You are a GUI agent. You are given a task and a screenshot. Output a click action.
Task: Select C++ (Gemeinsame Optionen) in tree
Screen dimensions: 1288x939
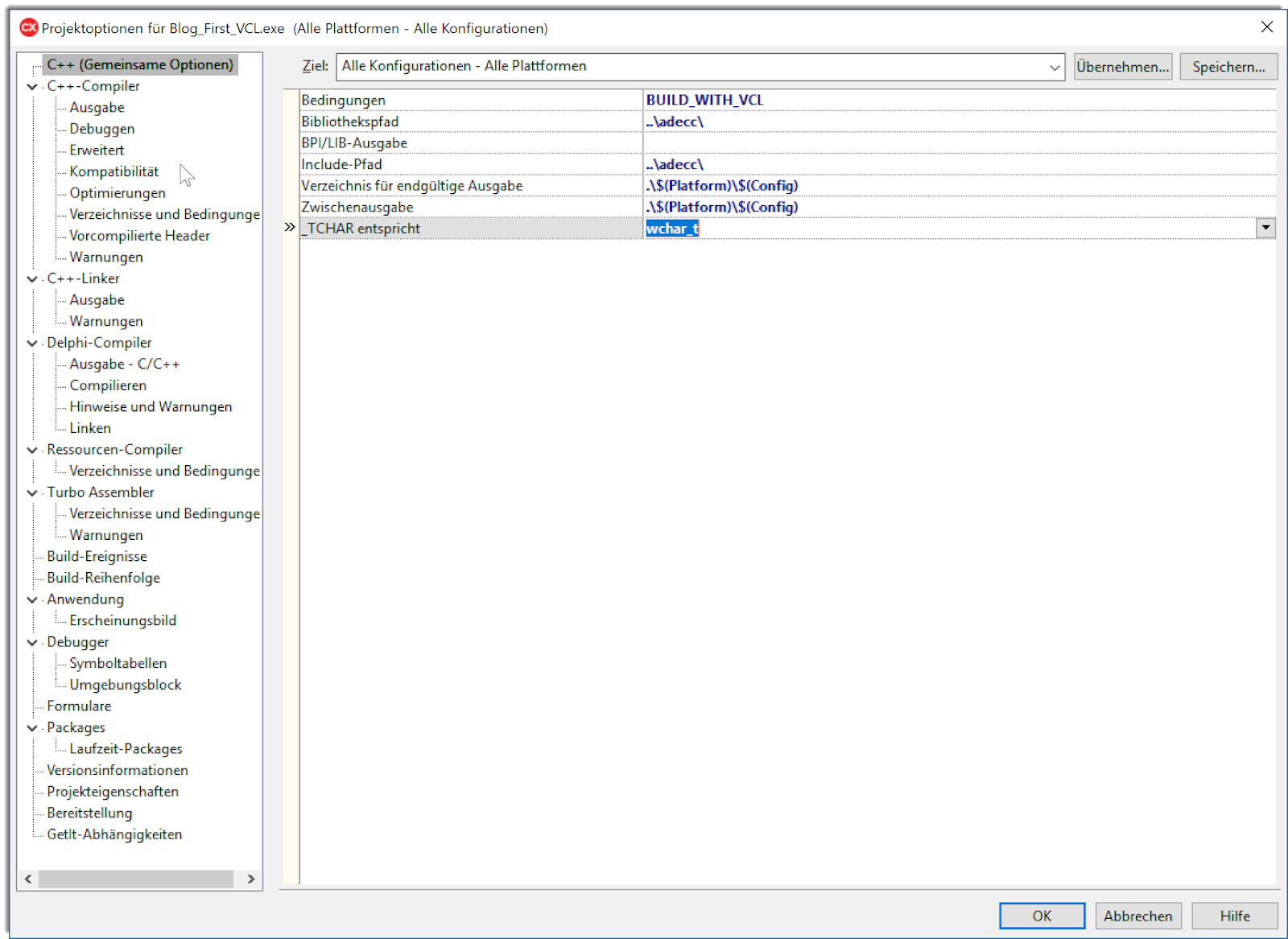[140, 64]
